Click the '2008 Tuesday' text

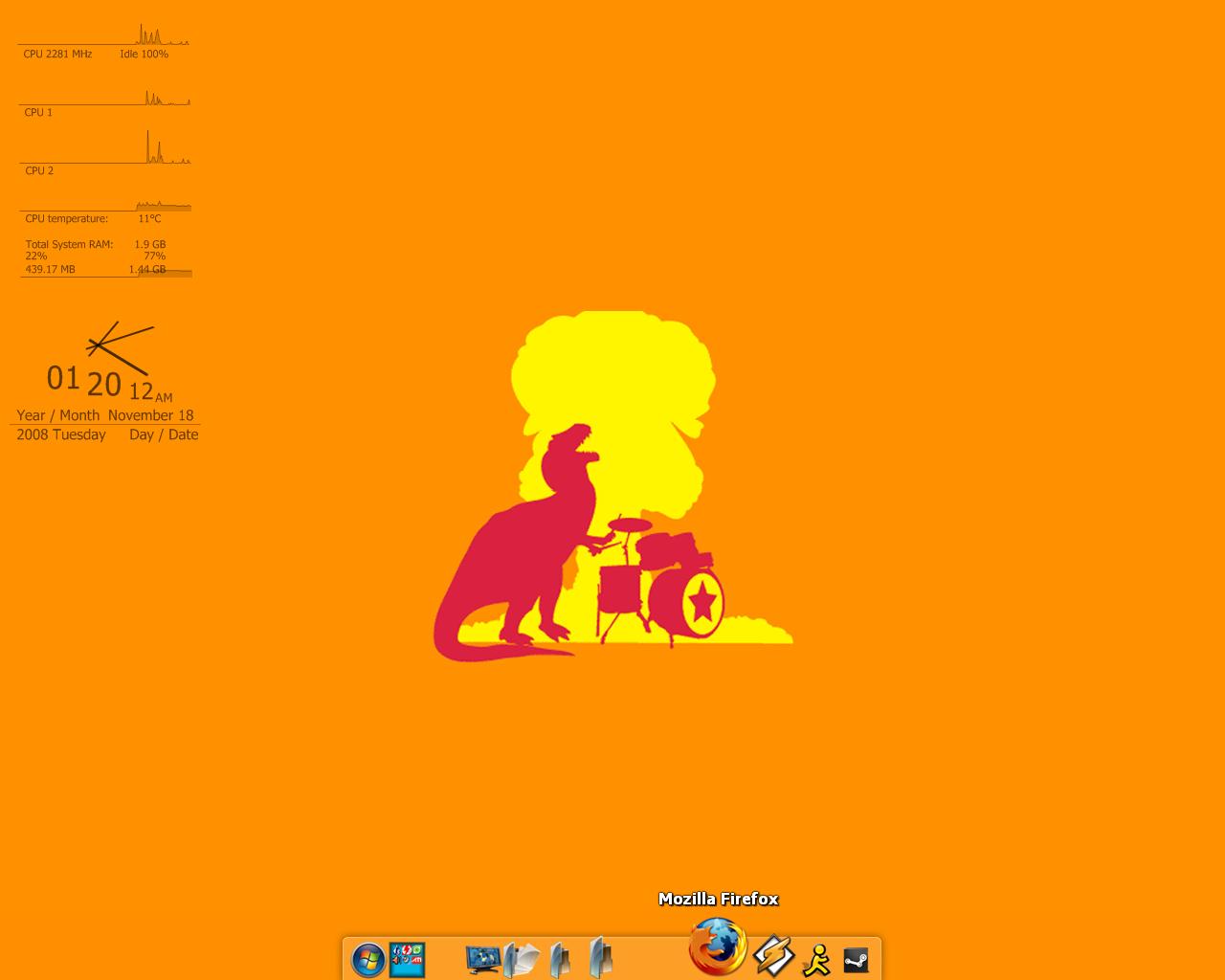(x=61, y=434)
